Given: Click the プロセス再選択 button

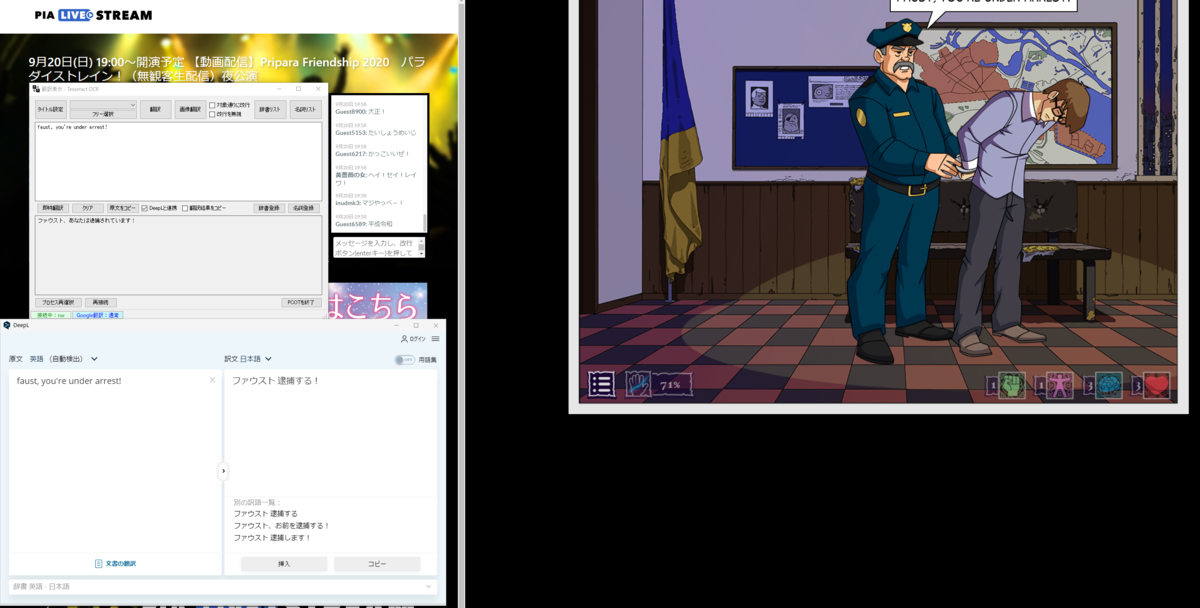Looking at the screenshot, I should point(58,302).
